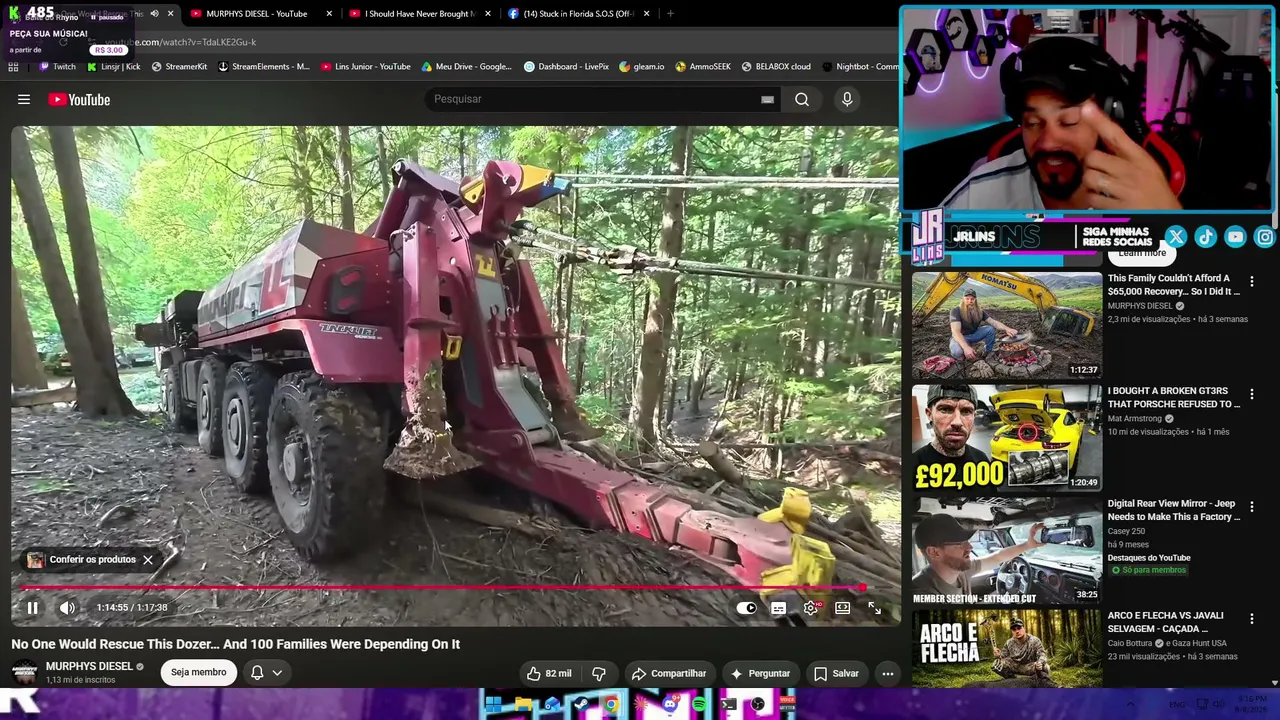Open player settings gear
The height and width of the screenshot is (720, 1280).
811,608
